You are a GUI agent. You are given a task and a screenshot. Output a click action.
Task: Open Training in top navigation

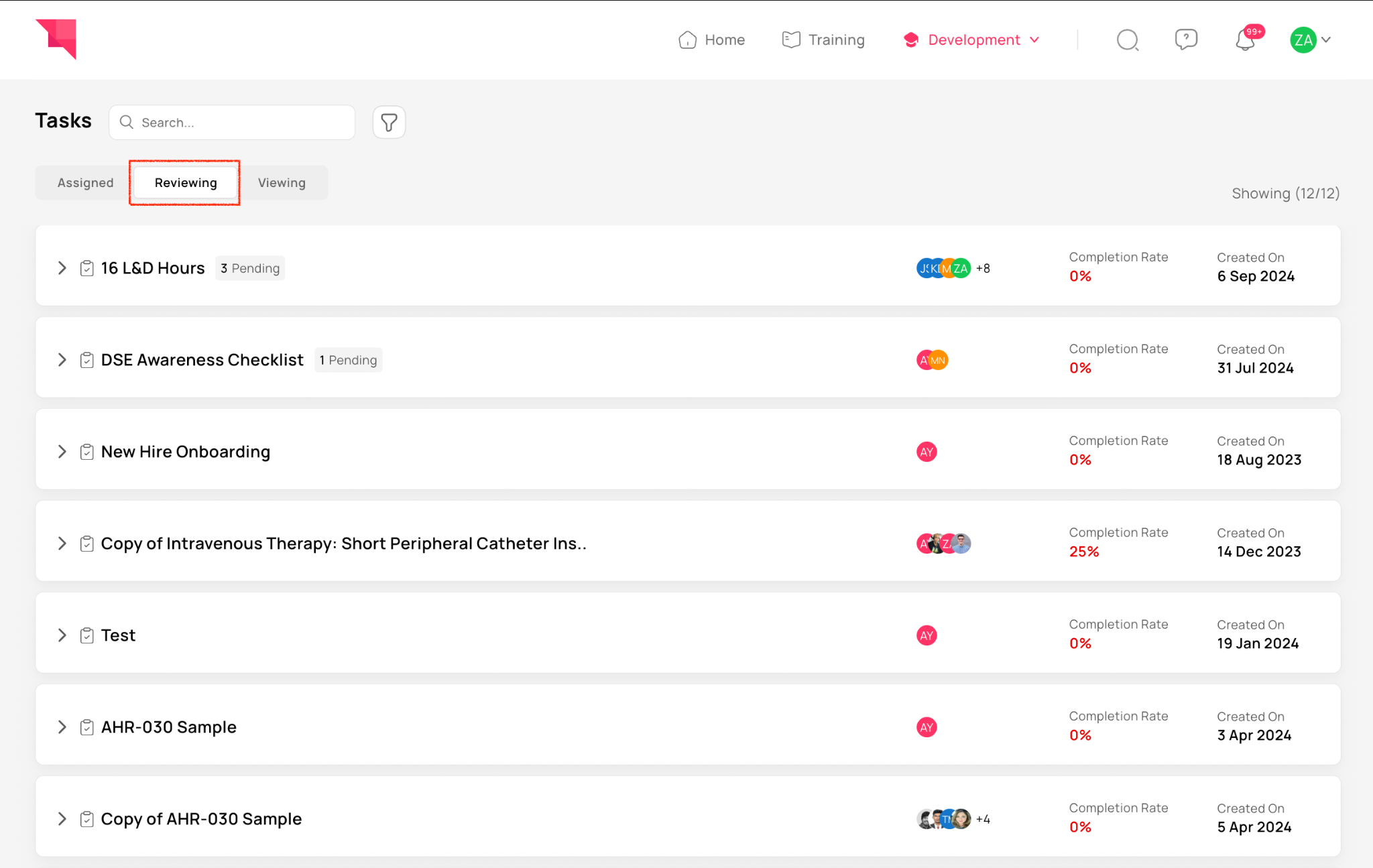[x=823, y=40]
